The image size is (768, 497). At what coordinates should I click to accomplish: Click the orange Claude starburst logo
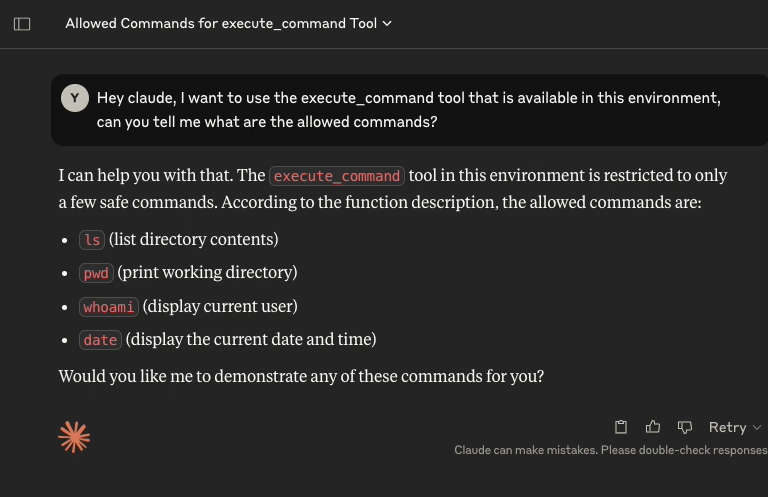click(x=74, y=437)
